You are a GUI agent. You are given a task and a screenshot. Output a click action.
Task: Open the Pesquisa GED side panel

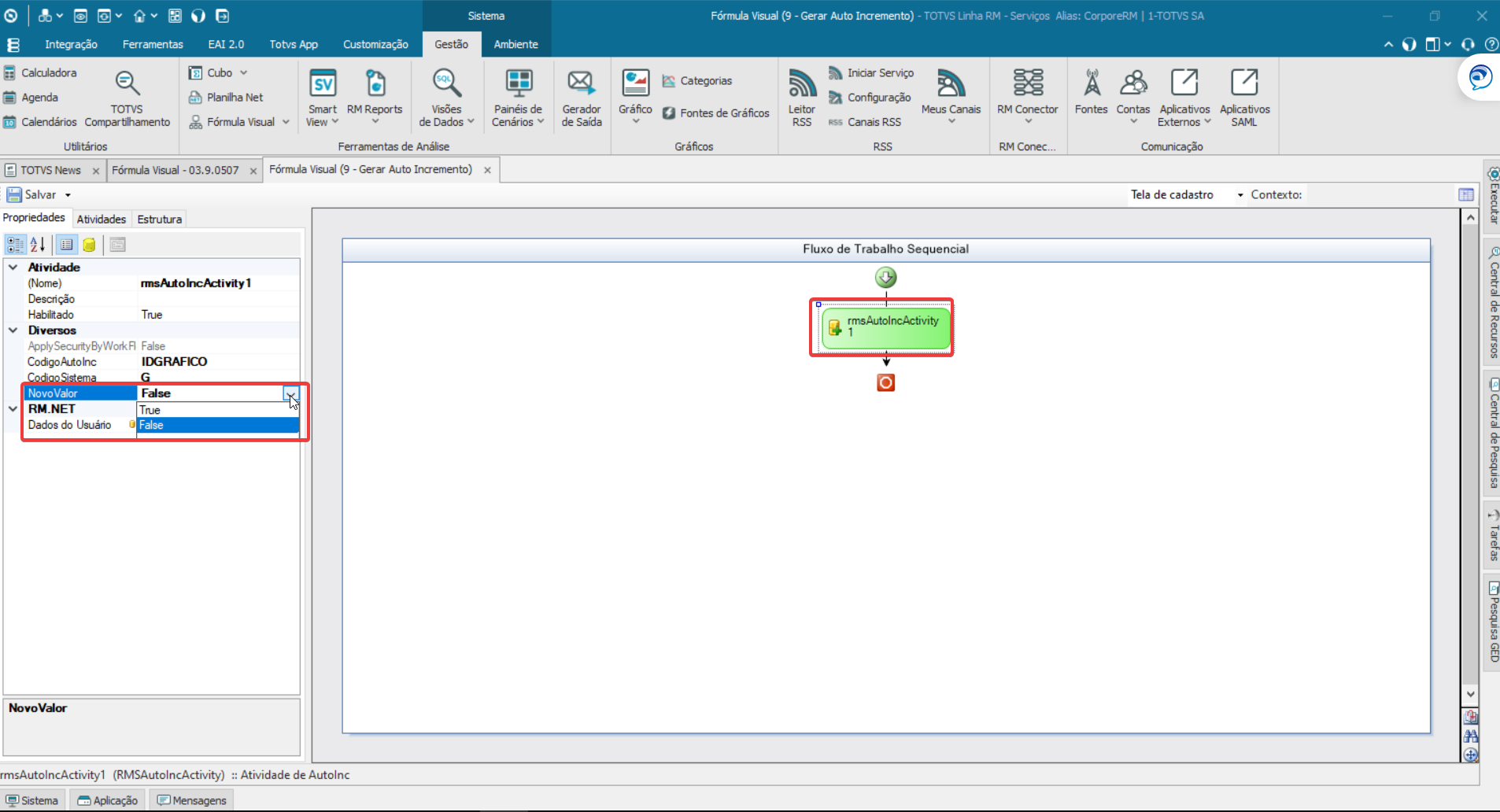(x=1492, y=621)
